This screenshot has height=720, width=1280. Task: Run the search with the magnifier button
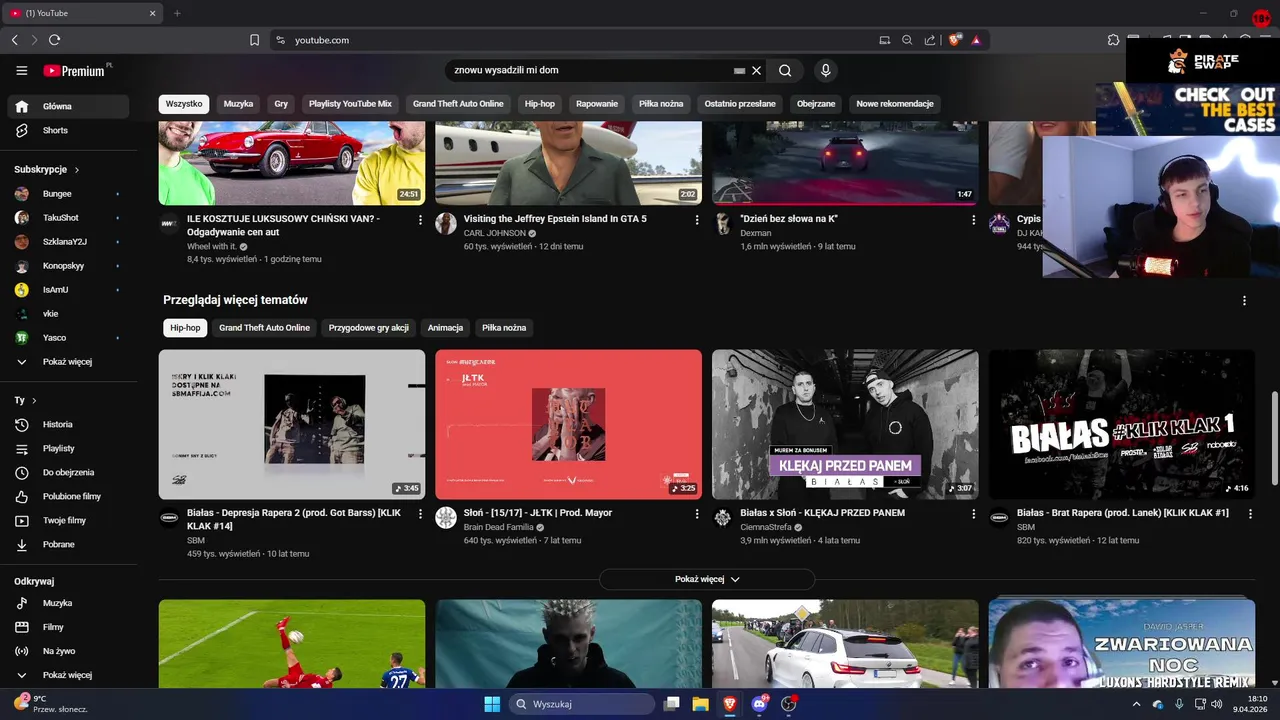pyautogui.click(x=785, y=71)
